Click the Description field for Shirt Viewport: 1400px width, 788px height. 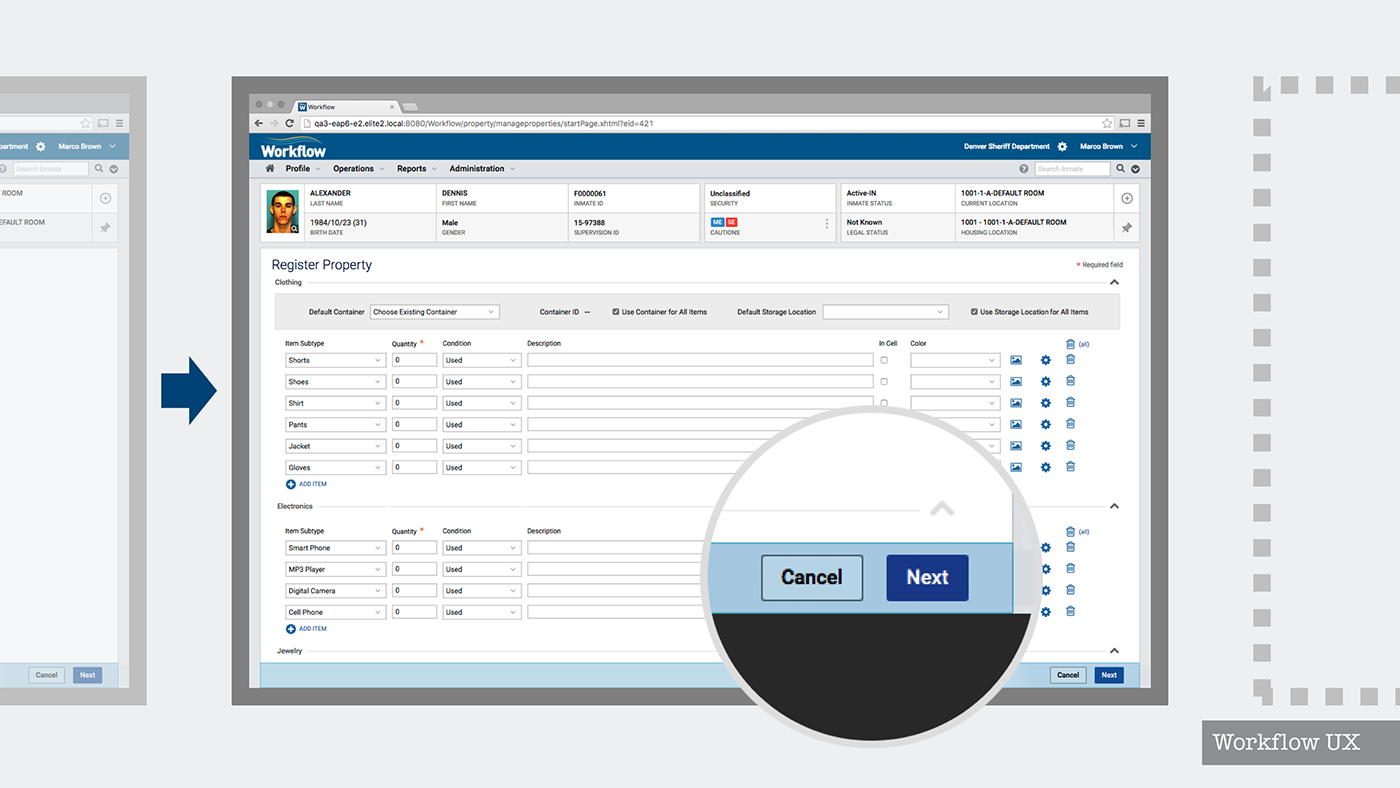tap(700, 403)
